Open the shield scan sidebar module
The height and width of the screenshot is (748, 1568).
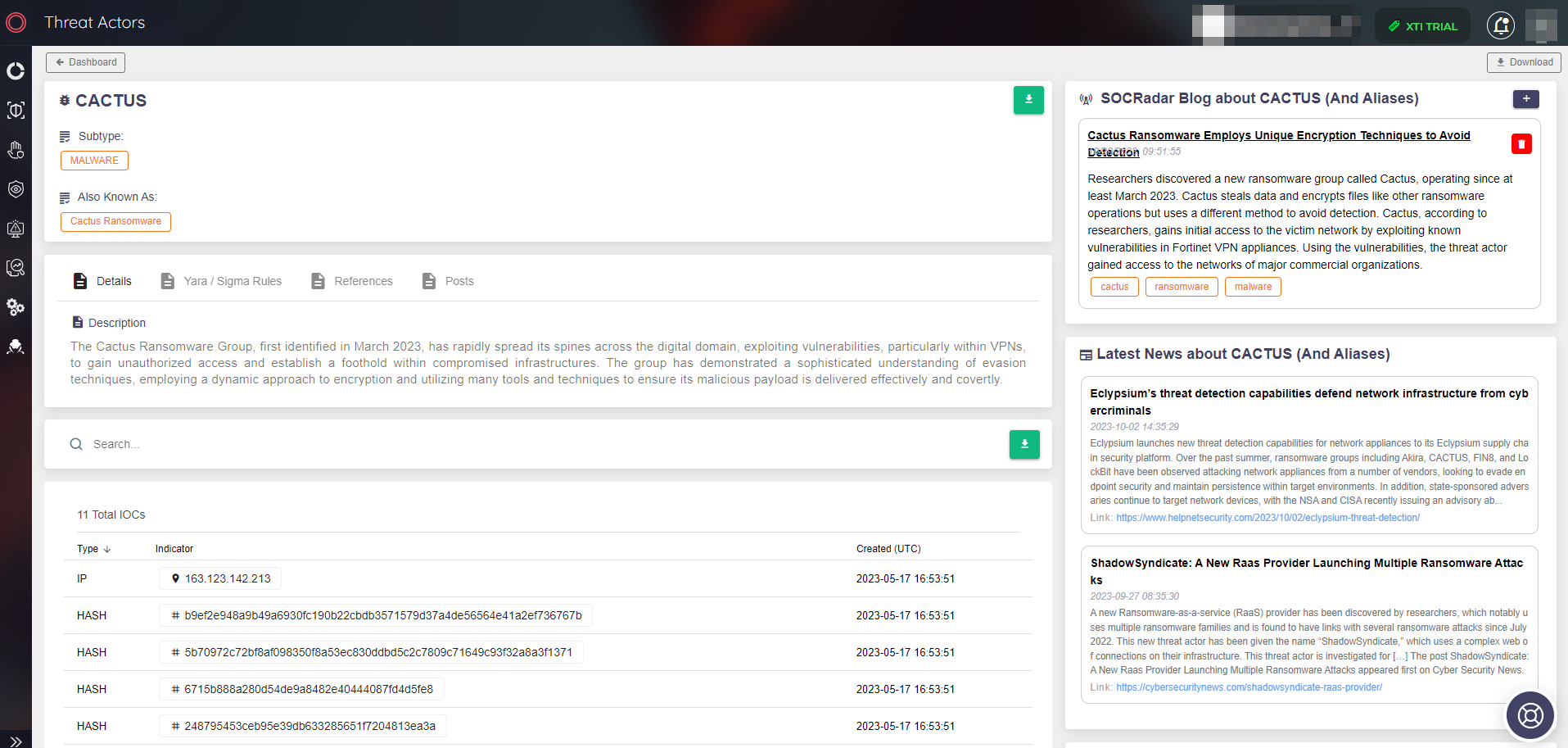[x=16, y=111]
